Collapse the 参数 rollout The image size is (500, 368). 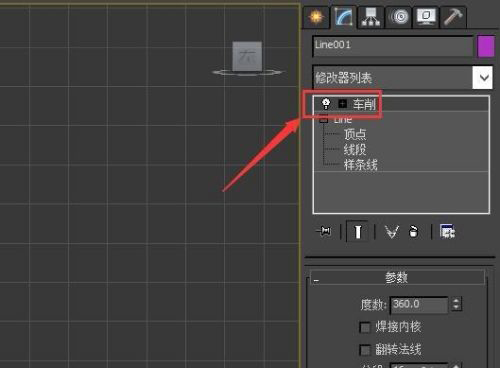click(397, 277)
